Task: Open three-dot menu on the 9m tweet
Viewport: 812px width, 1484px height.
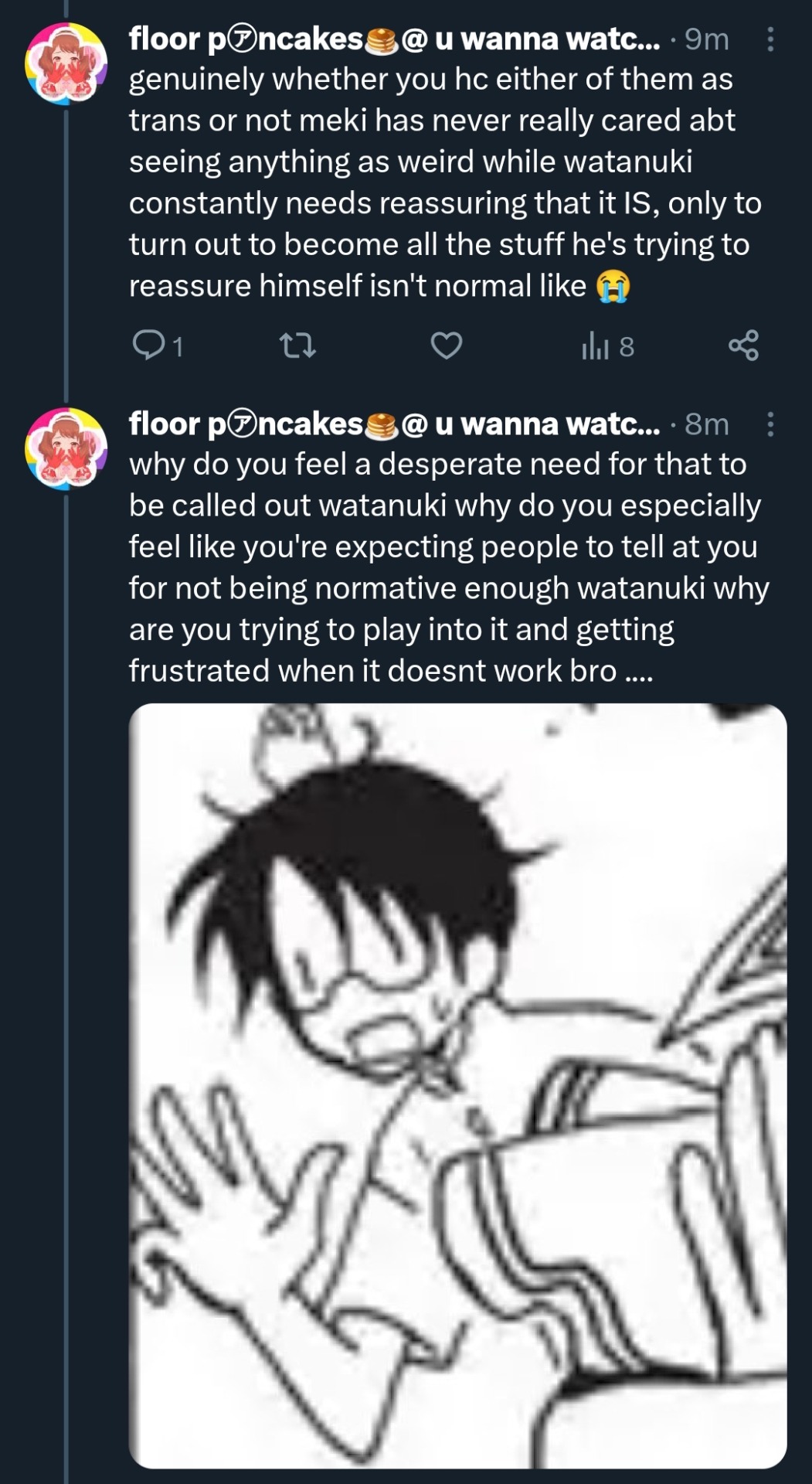Action: coord(770,39)
